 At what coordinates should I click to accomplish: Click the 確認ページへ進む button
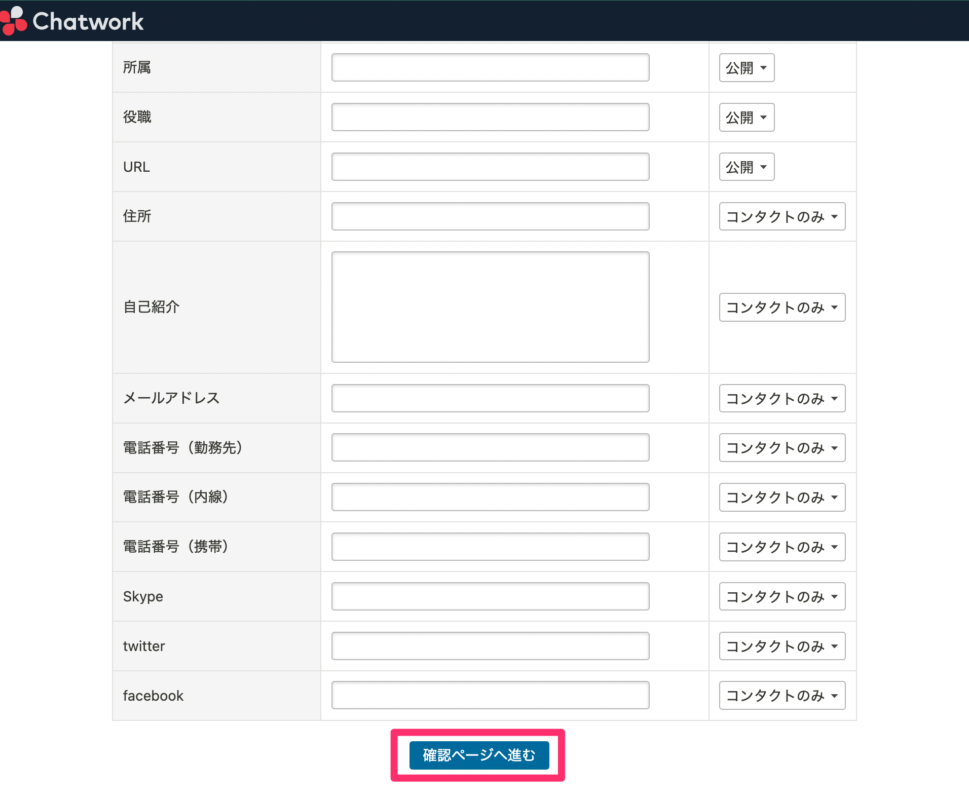coord(477,757)
